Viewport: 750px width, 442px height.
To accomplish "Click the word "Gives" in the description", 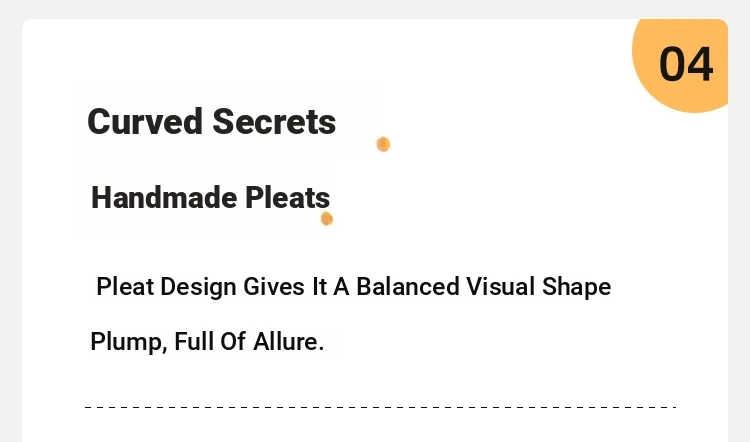I will click(274, 287).
